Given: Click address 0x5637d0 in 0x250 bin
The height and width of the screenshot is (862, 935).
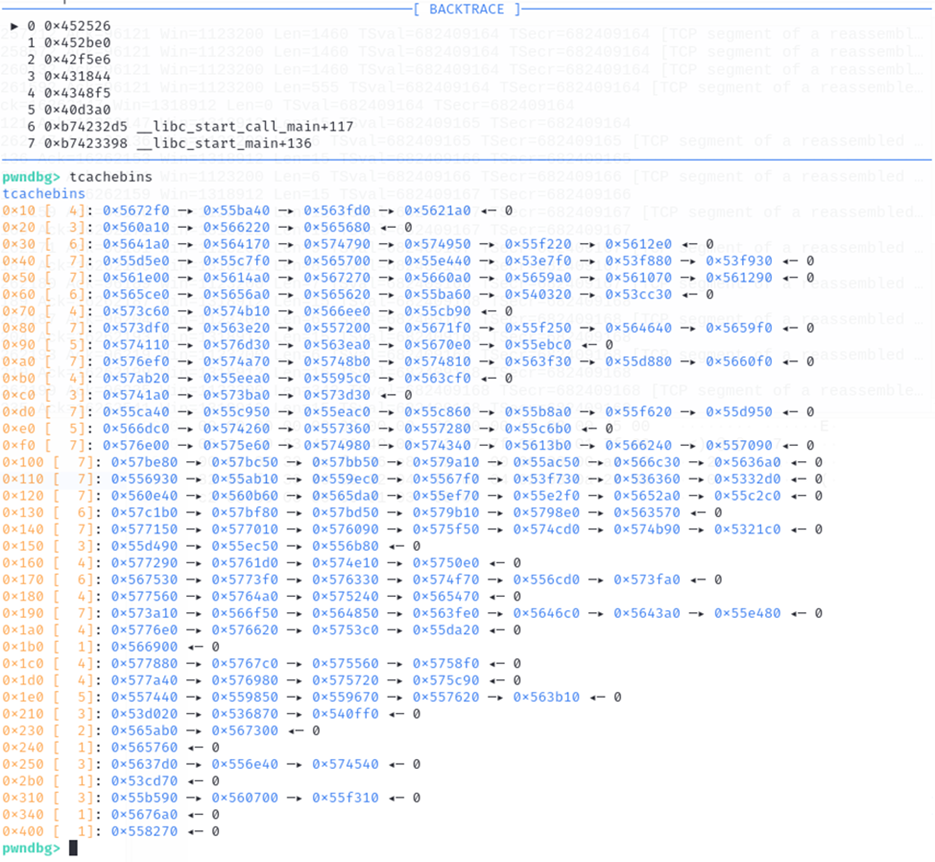Looking at the screenshot, I should 144,764.
